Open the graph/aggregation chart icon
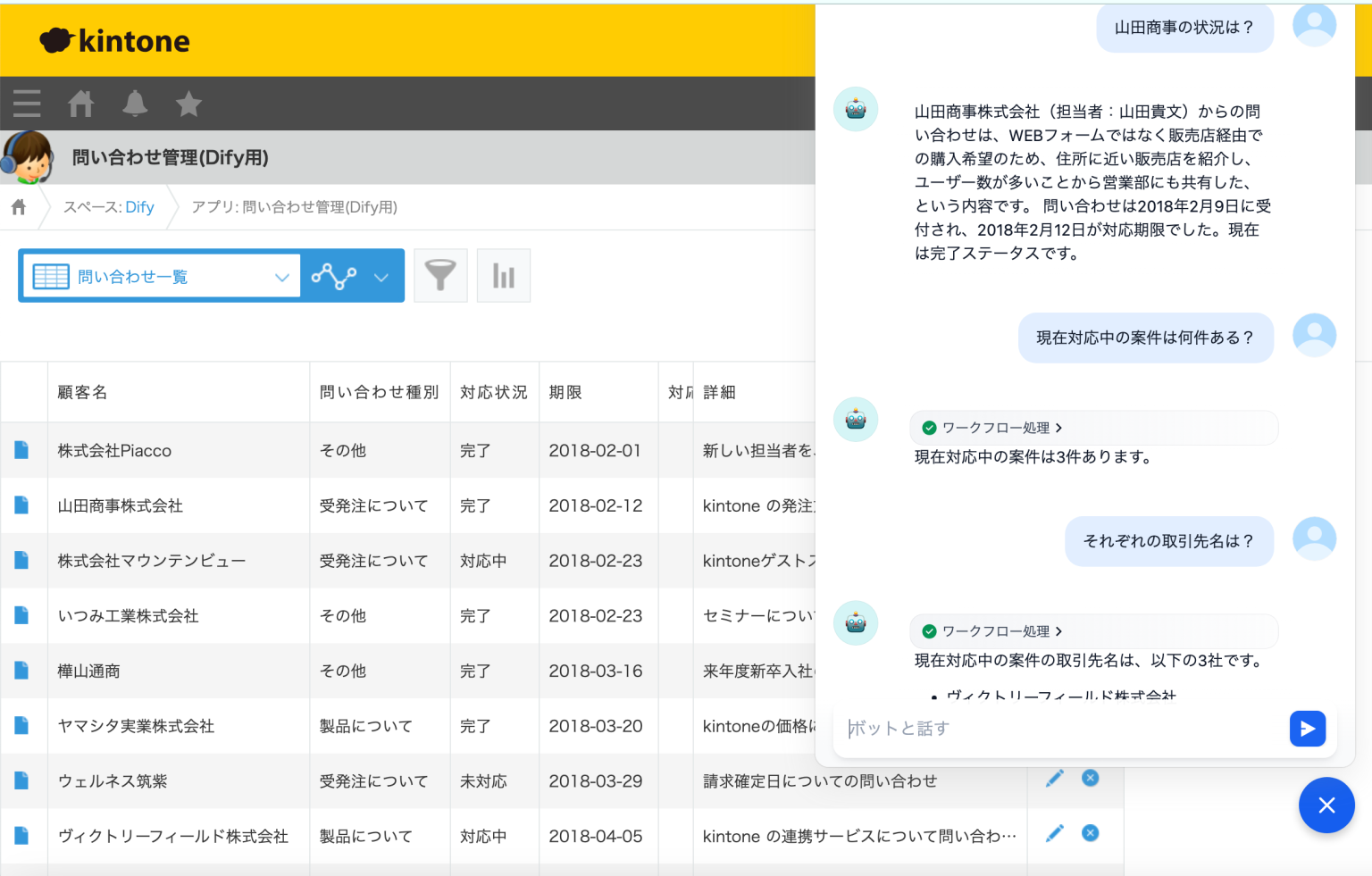The height and width of the screenshot is (876, 1372). [x=503, y=275]
